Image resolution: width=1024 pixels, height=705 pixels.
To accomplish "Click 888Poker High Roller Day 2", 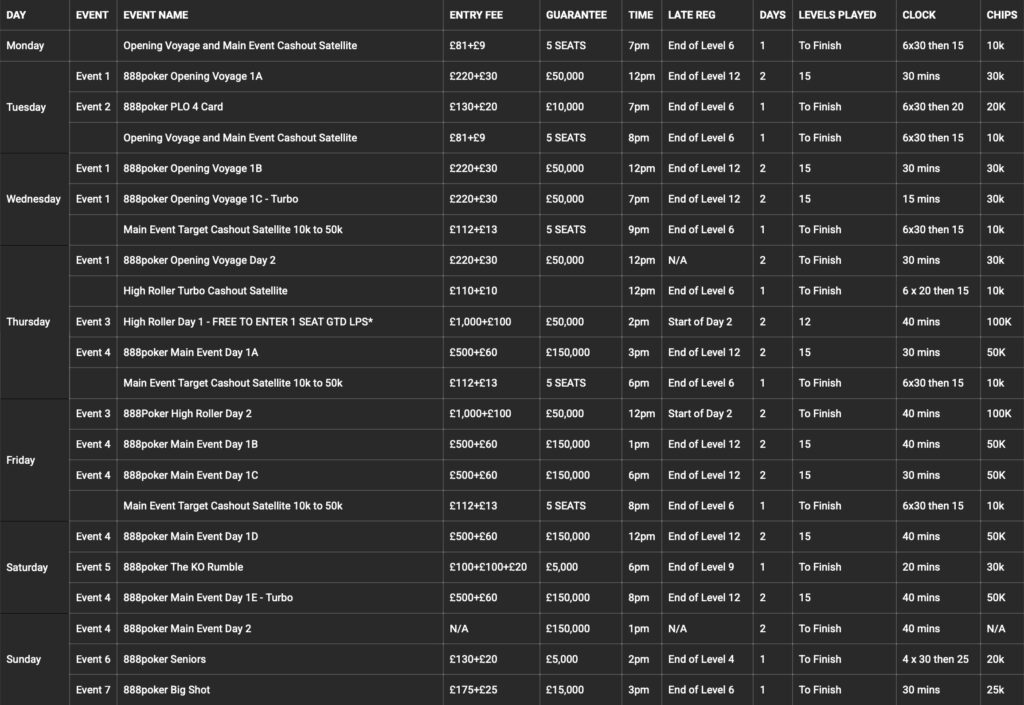I will point(187,414).
